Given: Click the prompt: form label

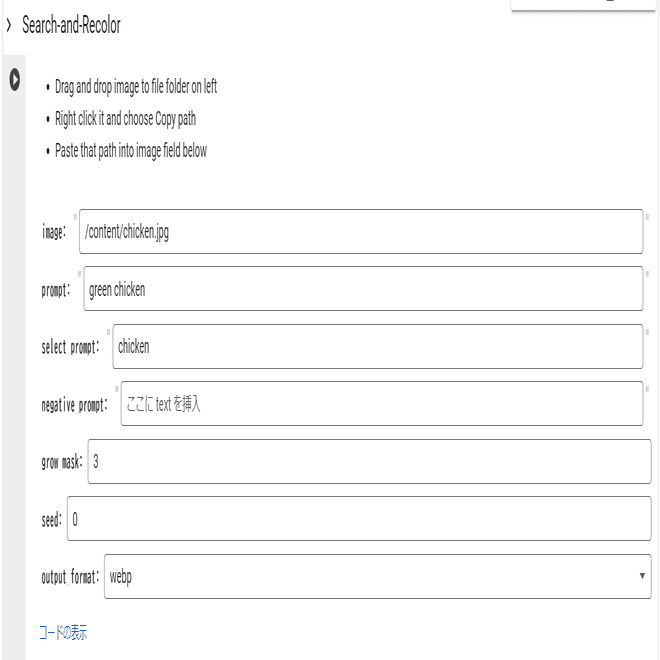Looking at the screenshot, I should 56,290.
